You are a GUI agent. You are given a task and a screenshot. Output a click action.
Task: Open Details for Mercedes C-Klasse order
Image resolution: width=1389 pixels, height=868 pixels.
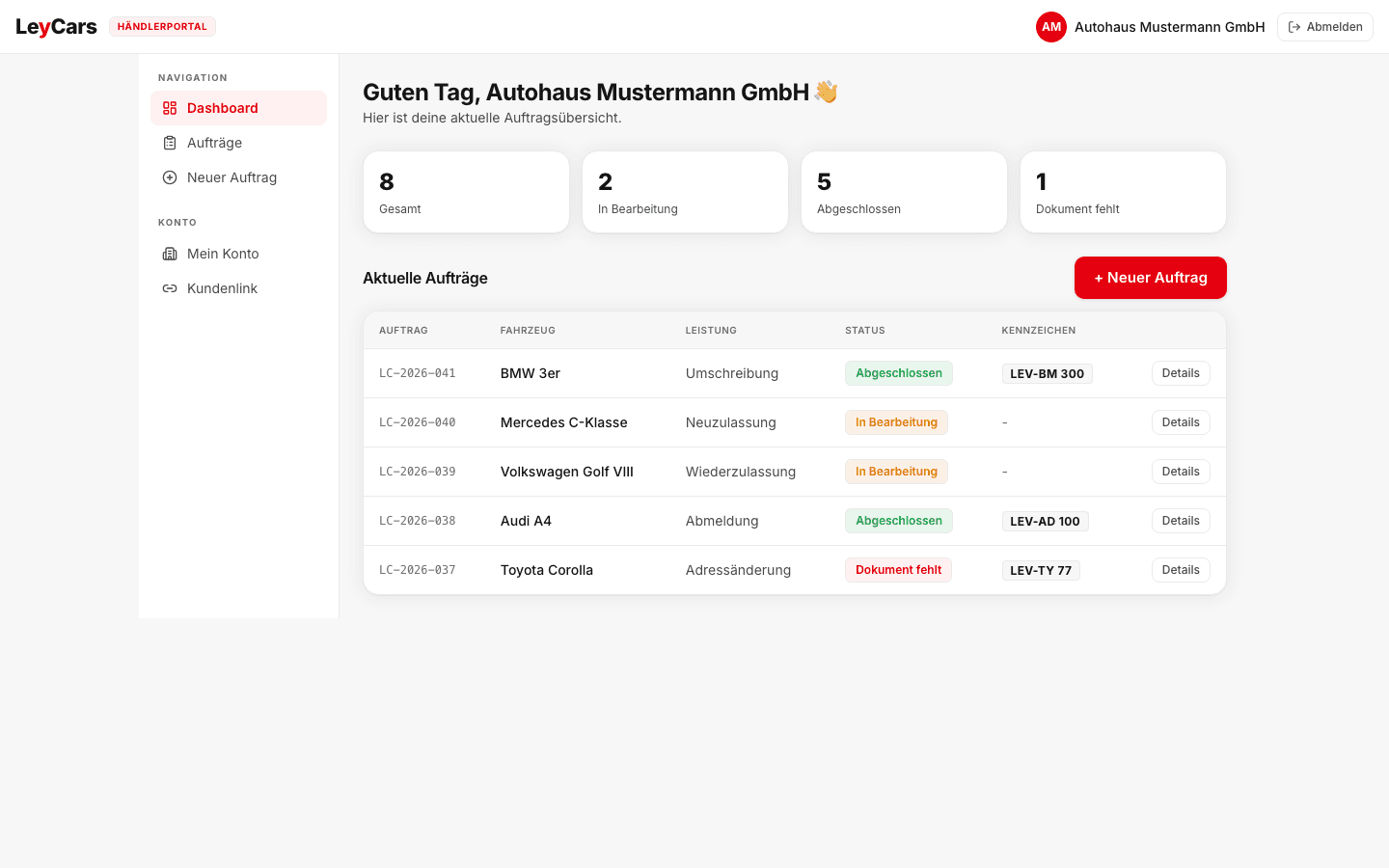1181,422
